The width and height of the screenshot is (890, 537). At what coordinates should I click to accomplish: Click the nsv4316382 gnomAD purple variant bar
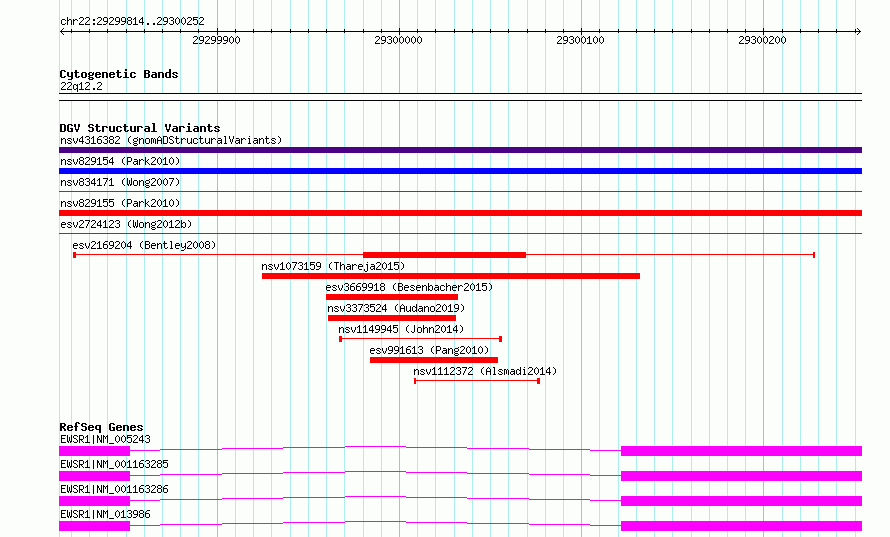pyautogui.click(x=460, y=150)
